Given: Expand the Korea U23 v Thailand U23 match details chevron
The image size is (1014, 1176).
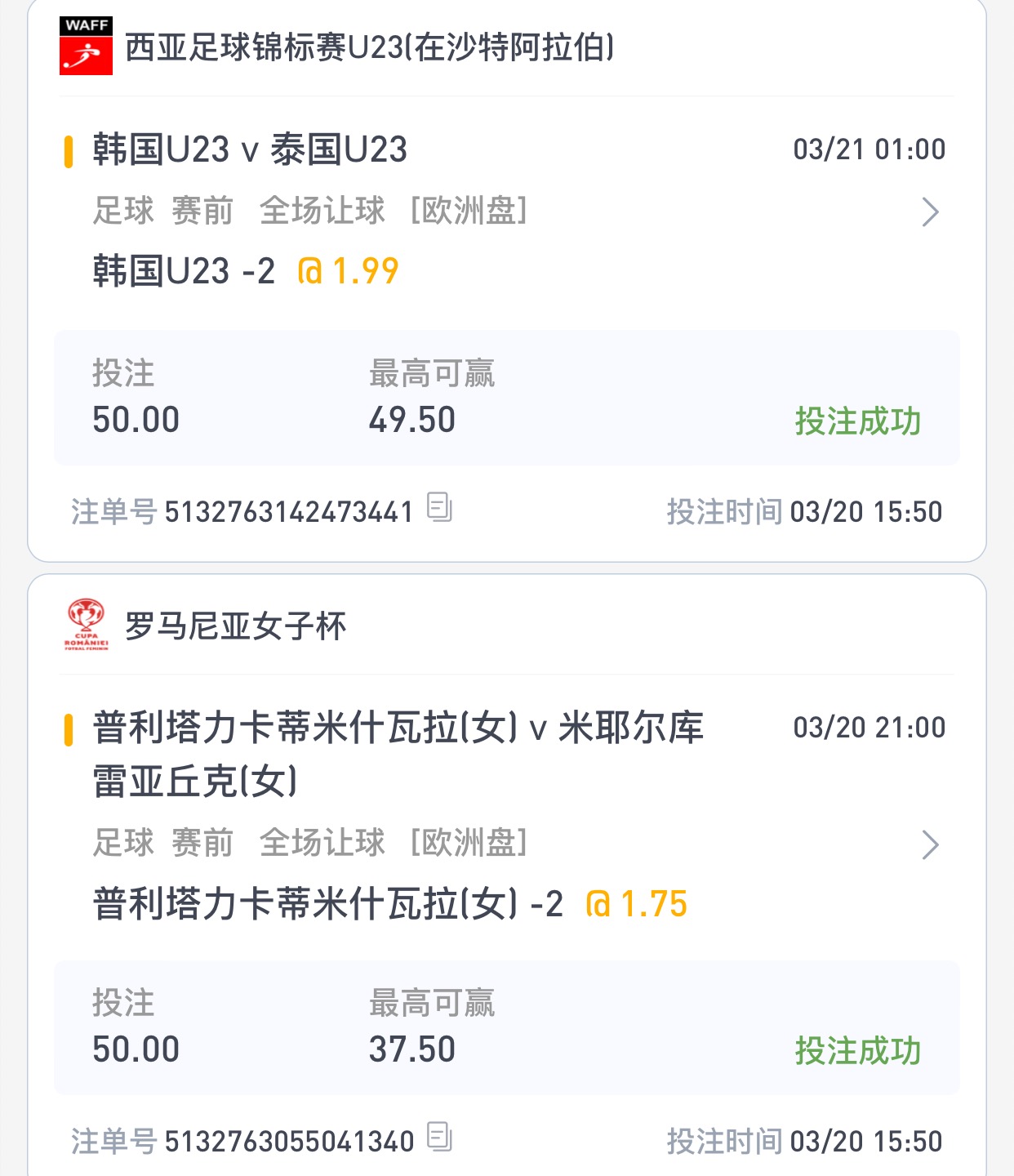Looking at the screenshot, I should pyautogui.click(x=930, y=212).
